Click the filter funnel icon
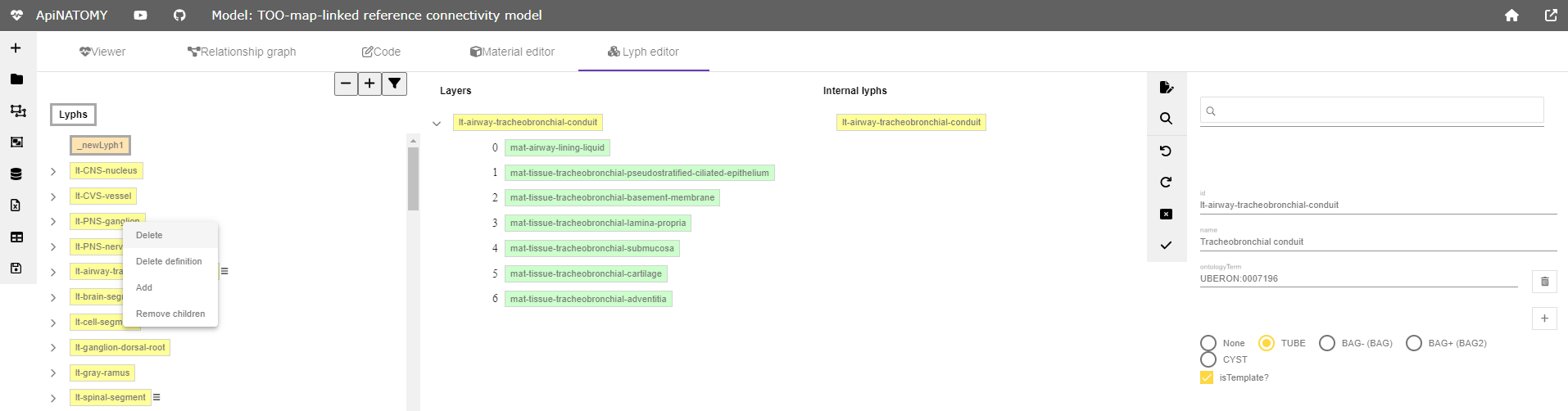The height and width of the screenshot is (411, 1568). pyautogui.click(x=394, y=84)
